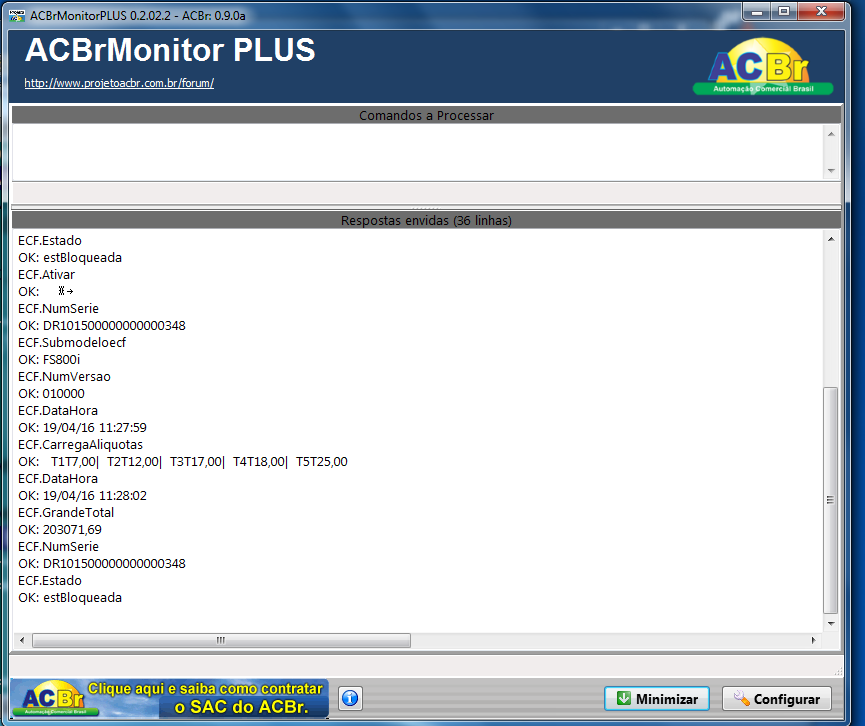This screenshot has height=726, width=865.
Task: Maximize the ACBrMonitorPLUS window
Action: [784, 12]
